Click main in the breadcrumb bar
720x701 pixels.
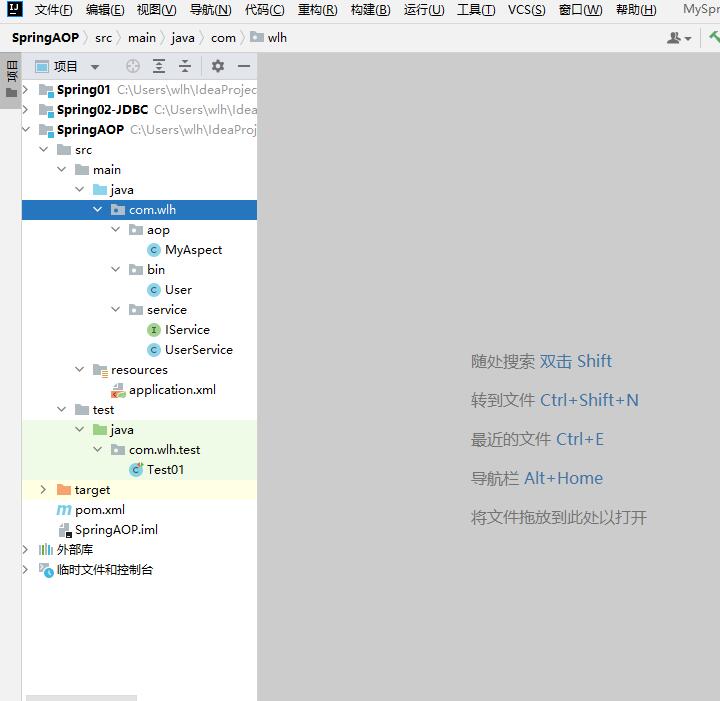[x=142, y=38]
